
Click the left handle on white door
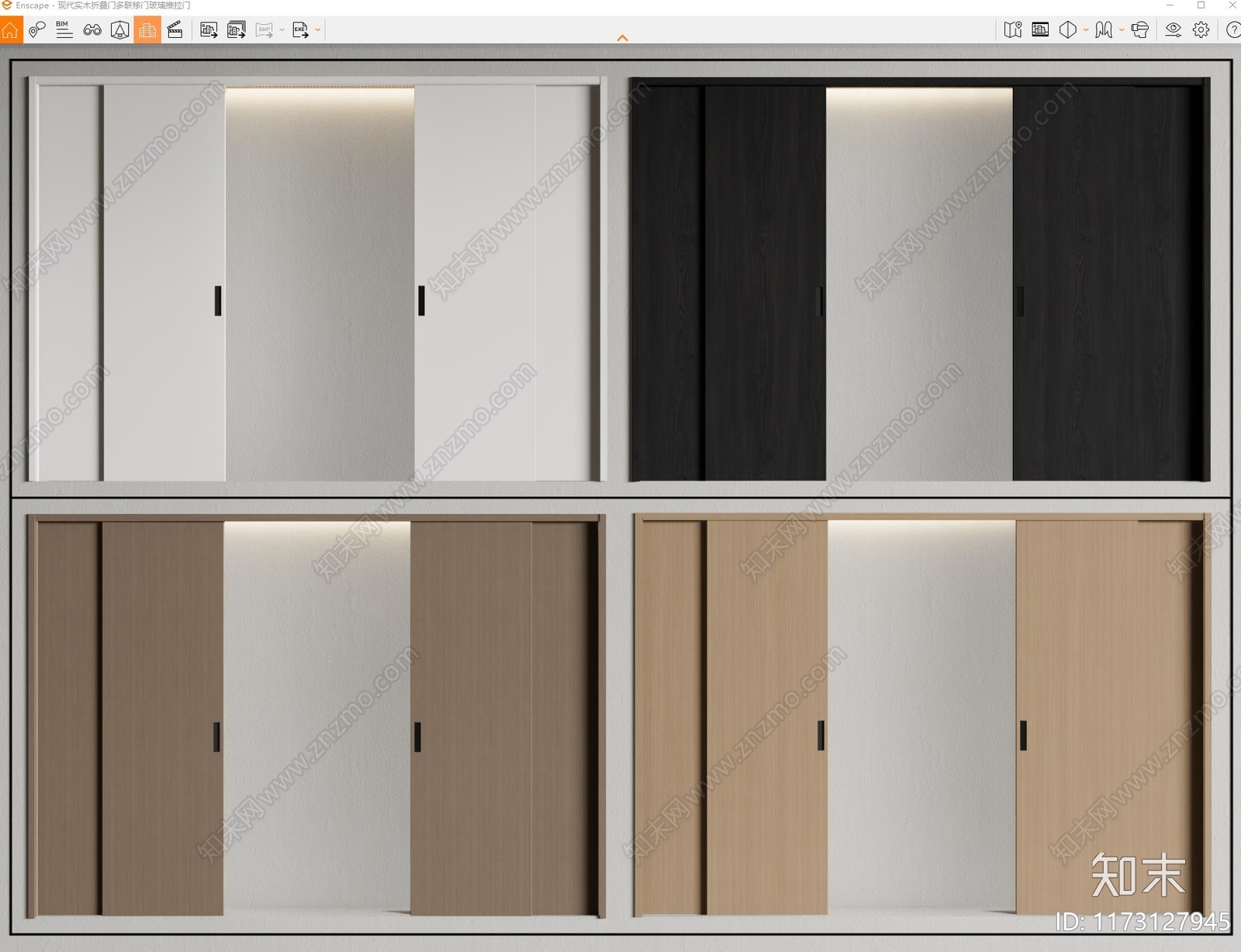[218, 301]
